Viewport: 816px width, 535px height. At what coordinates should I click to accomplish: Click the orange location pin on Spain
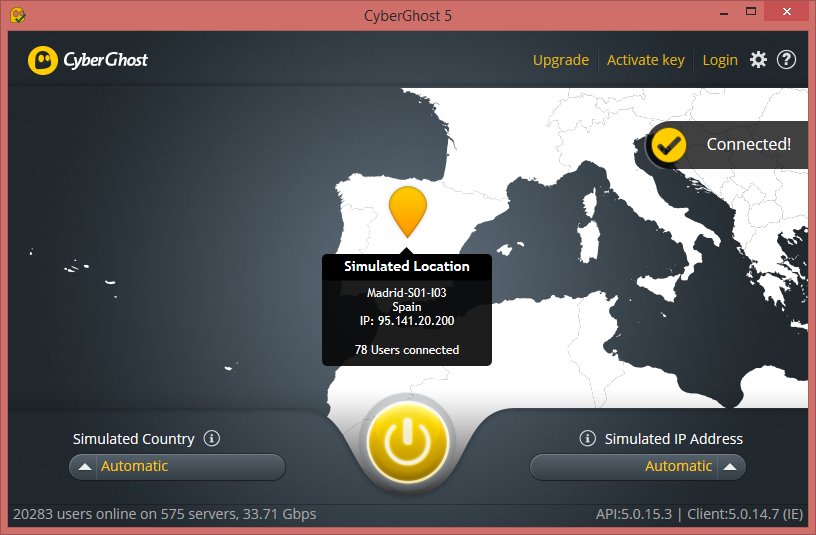pyautogui.click(x=407, y=211)
